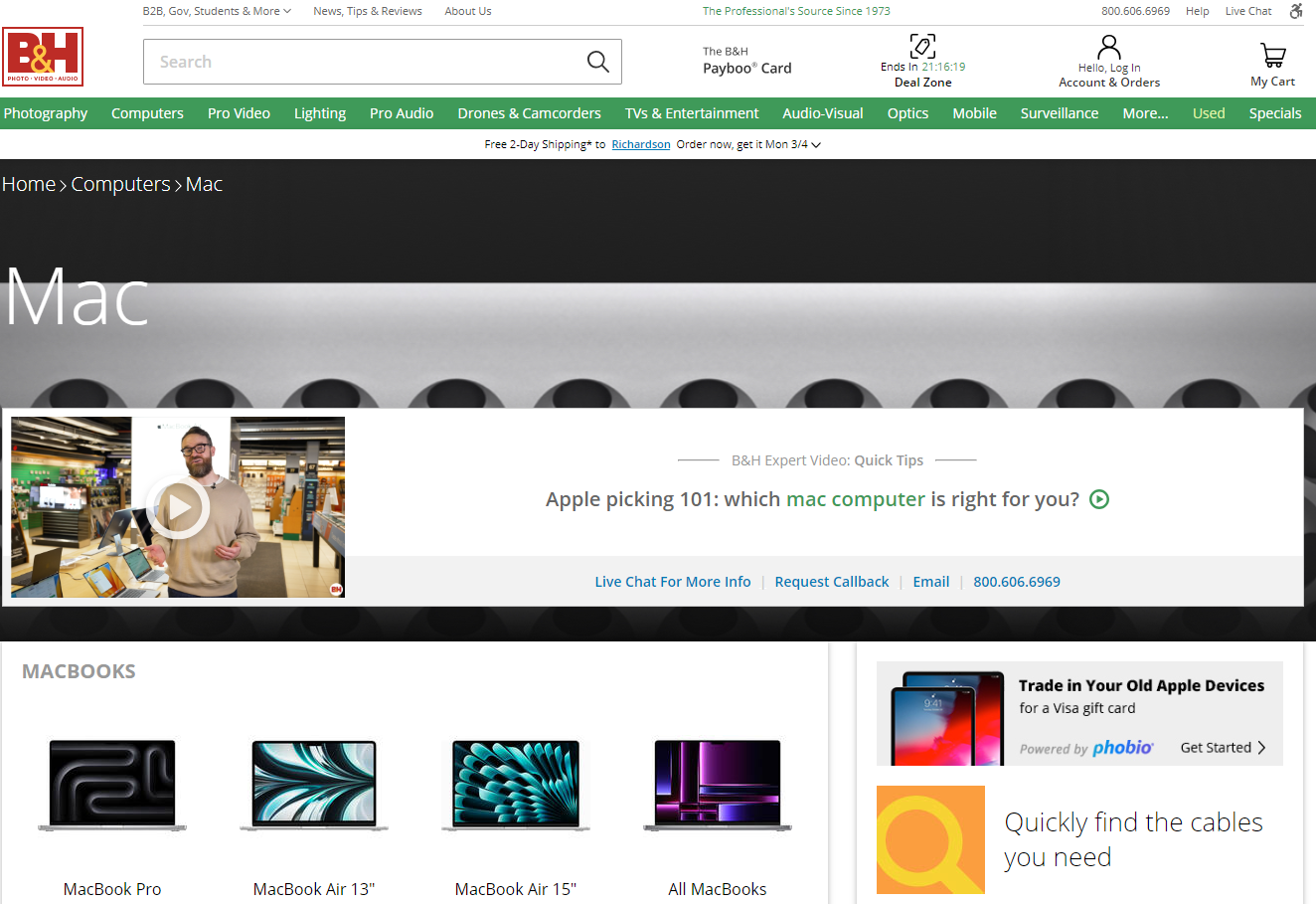Select the Drones & Camcorders menu
Image resolution: width=1316 pixels, height=904 pixels.
(x=529, y=113)
